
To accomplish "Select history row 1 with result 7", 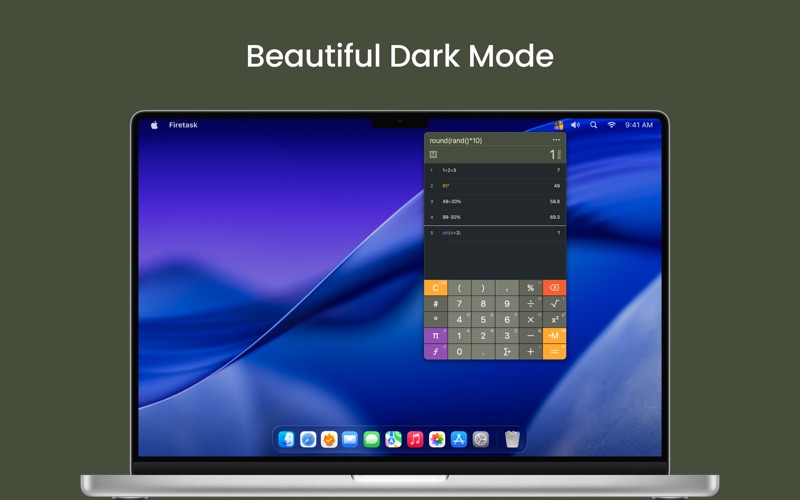I will pyautogui.click(x=495, y=170).
